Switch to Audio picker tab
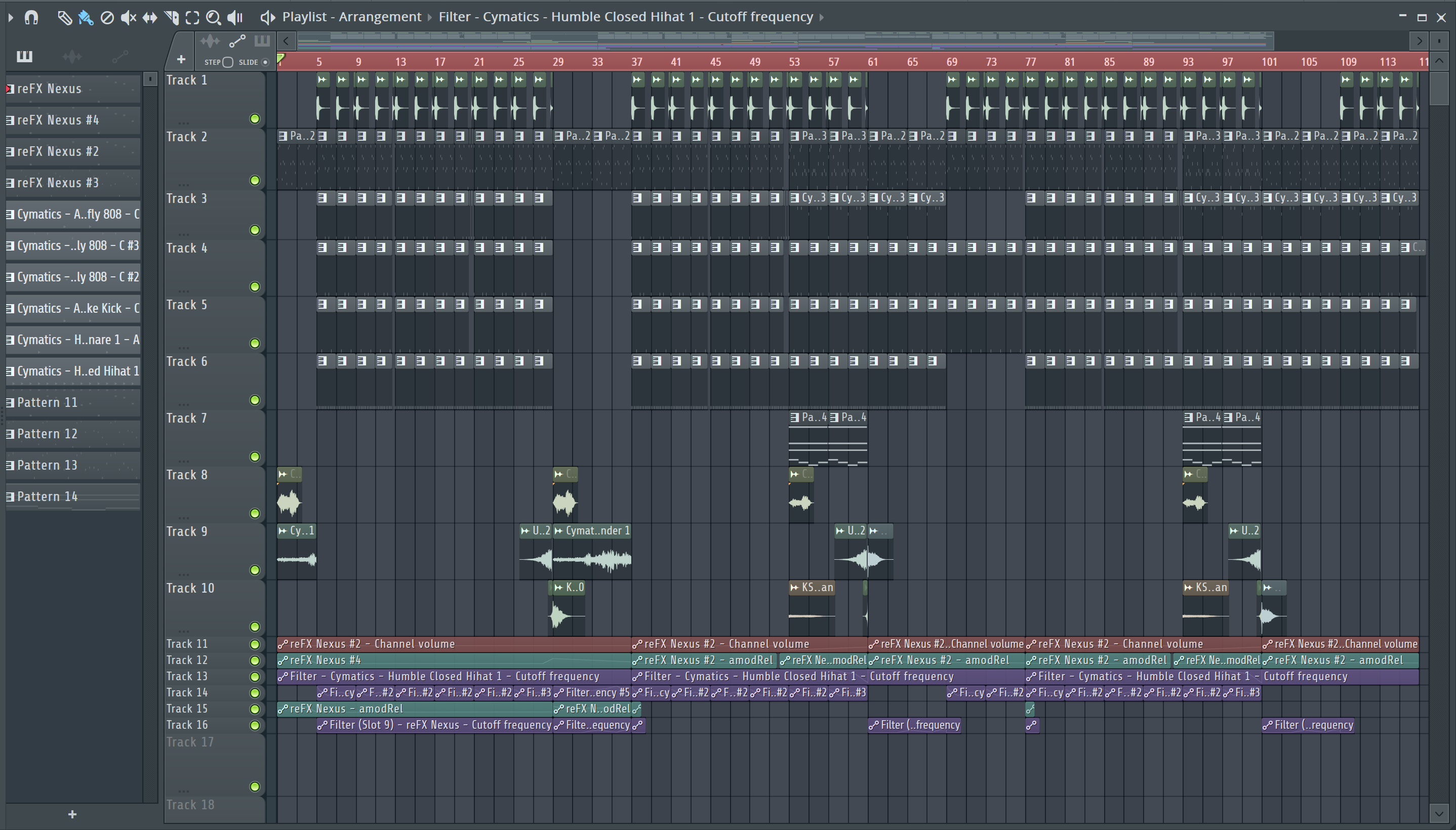This screenshot has width=1456, height=830. point(72,56)
